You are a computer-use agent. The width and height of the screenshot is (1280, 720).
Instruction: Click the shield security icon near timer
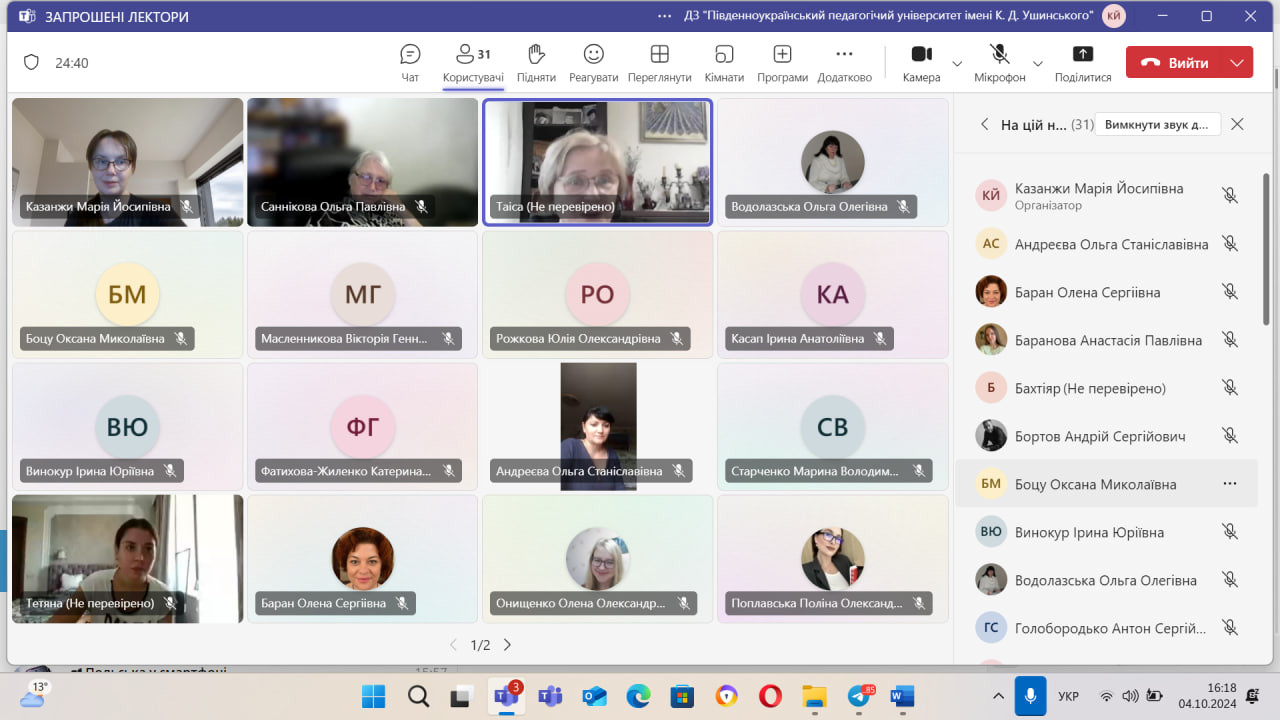click(x=31, y=62)
